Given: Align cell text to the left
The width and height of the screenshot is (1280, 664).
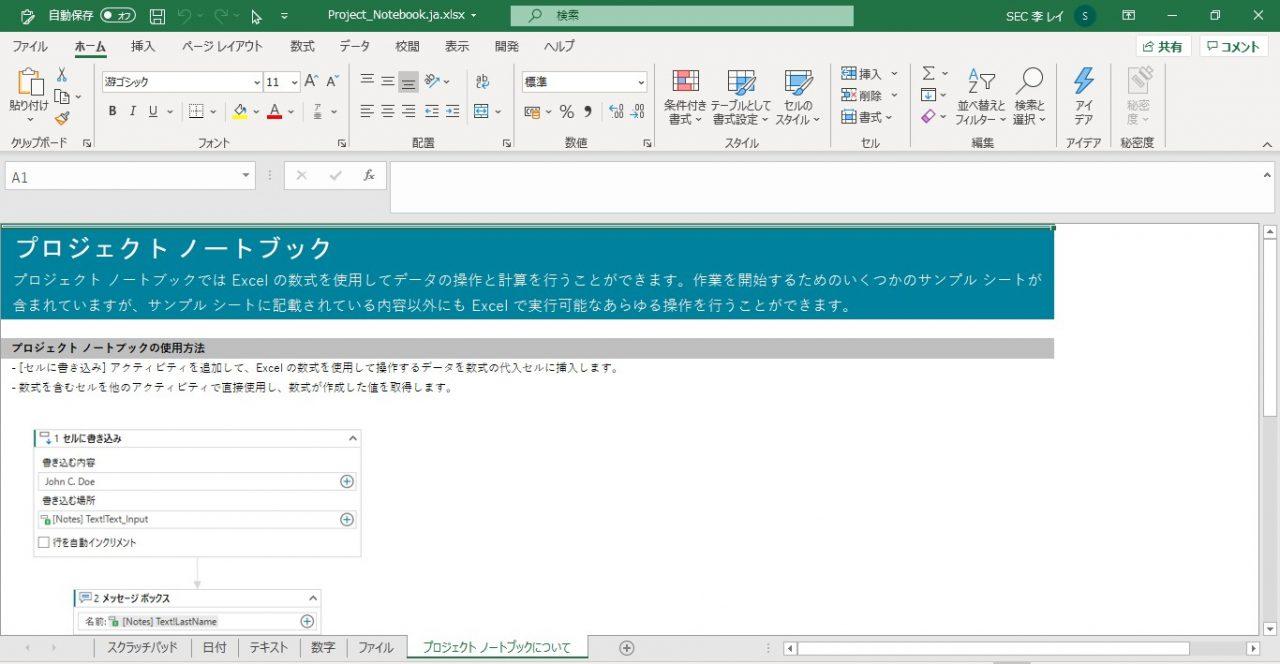Looking at the screenshot, I should [x=367, y=111].
